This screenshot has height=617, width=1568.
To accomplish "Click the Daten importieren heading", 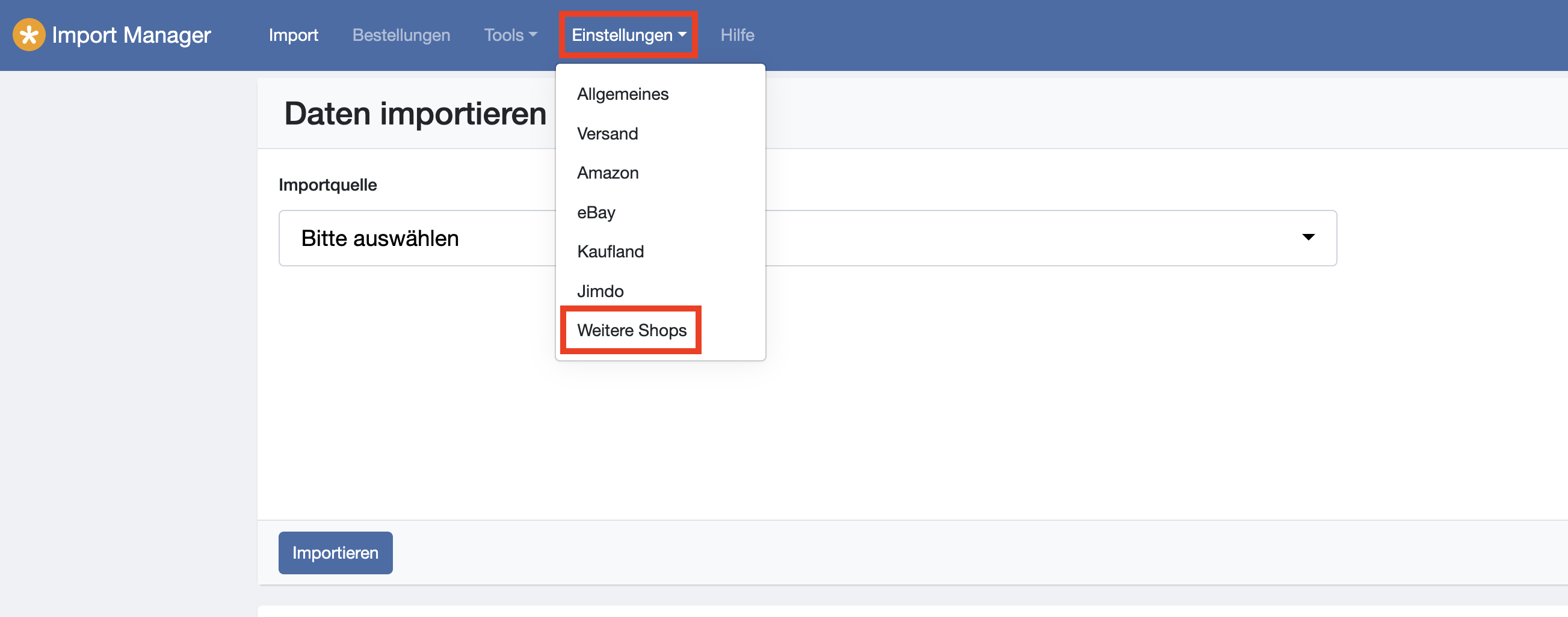I will (x=415, y=114).
